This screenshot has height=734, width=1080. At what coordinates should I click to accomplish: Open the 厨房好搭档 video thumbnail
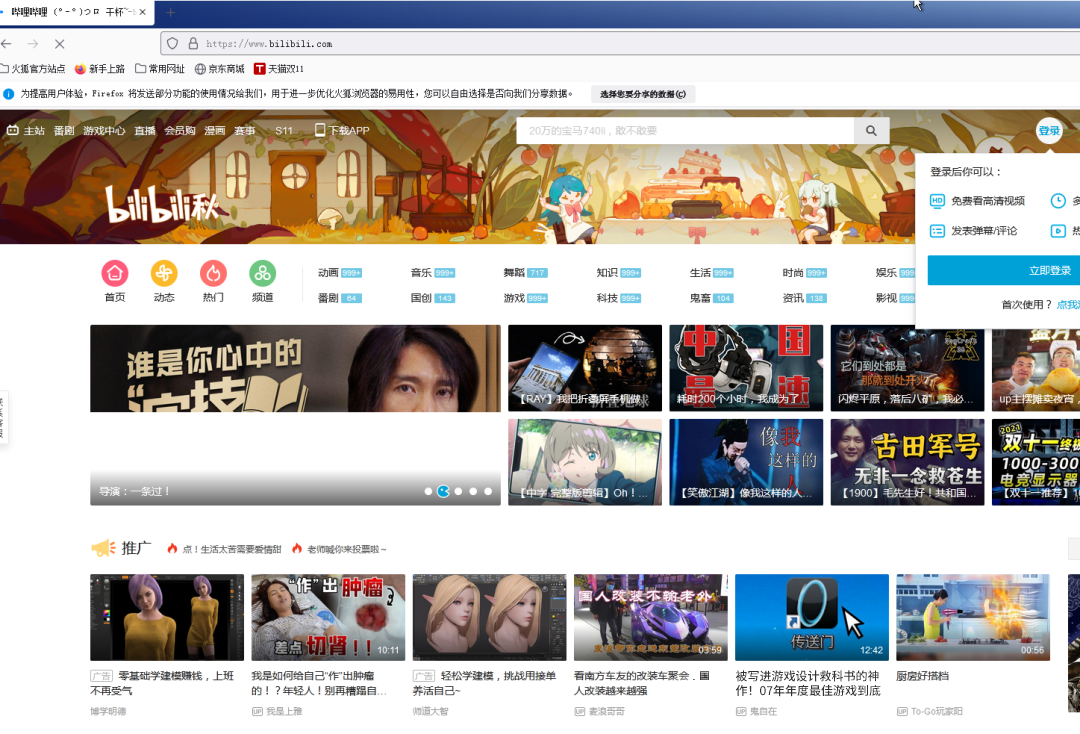coord(973,618)
